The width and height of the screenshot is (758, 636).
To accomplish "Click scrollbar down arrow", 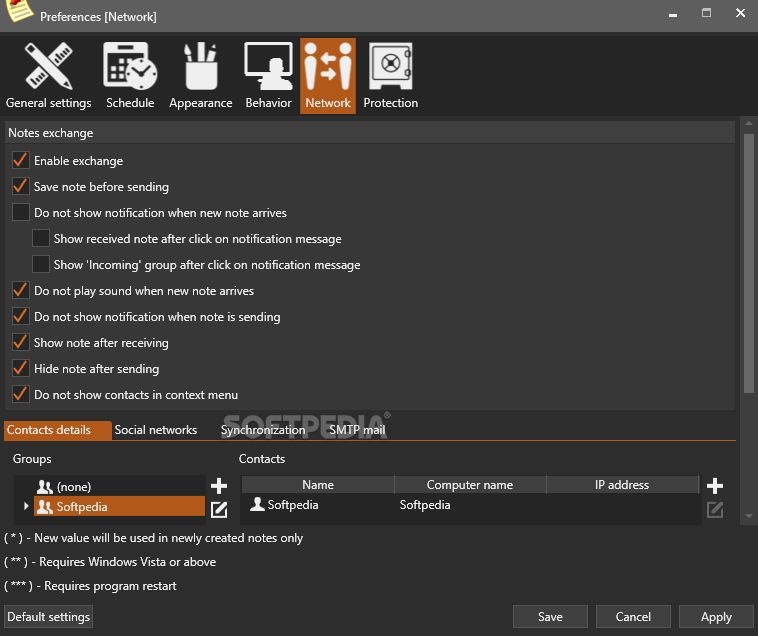I will tap(749, 516).
